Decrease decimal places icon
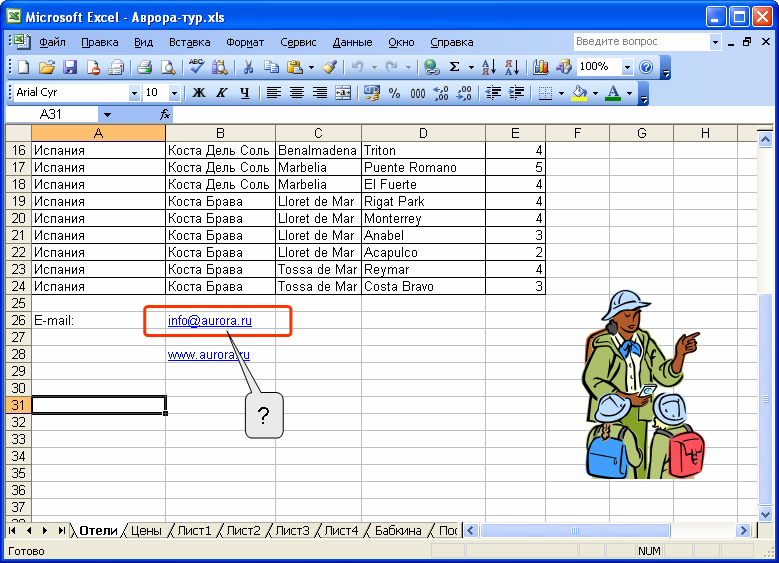Screen dimensions: 779x563 click(x=464, y=93)
